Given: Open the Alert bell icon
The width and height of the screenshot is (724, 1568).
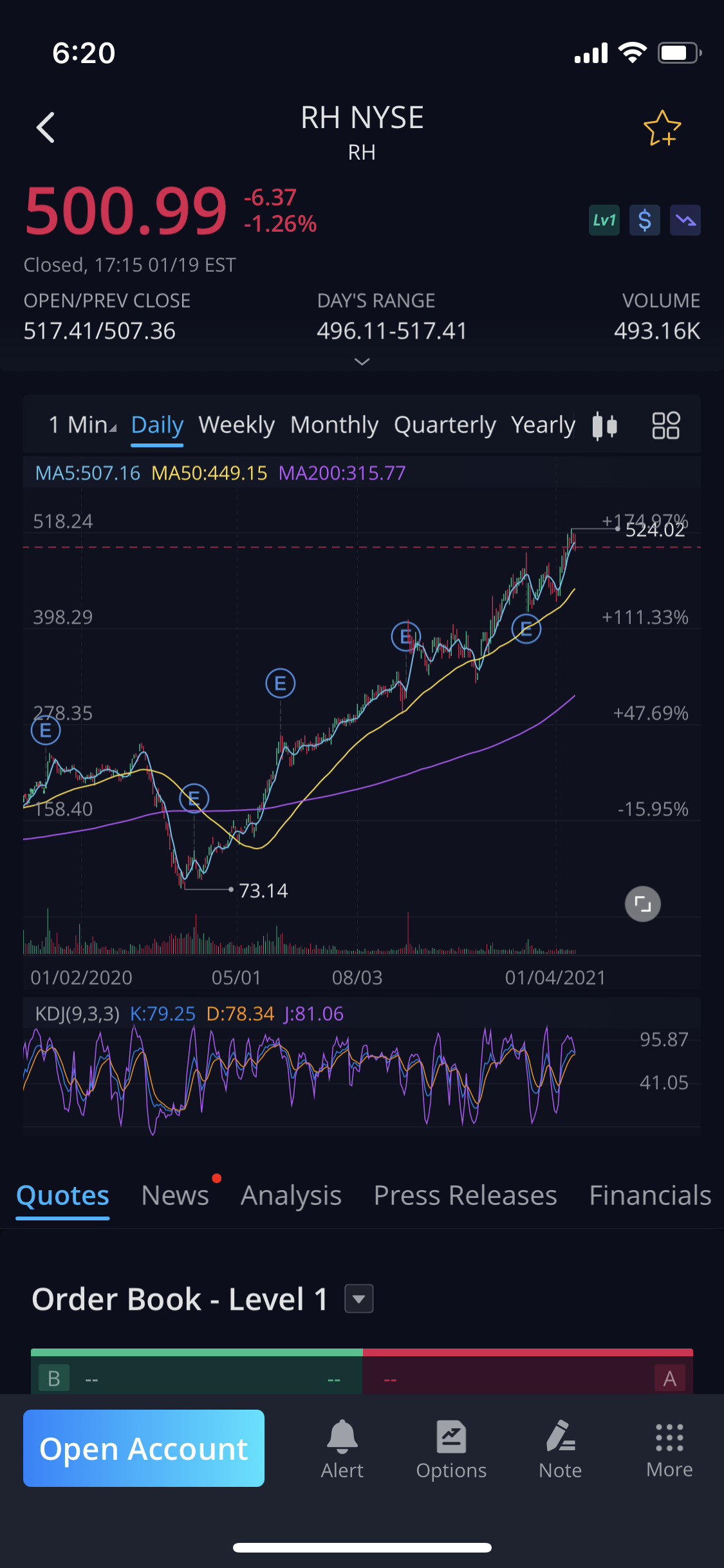Looking at the screenshot, I should 342,1449.
